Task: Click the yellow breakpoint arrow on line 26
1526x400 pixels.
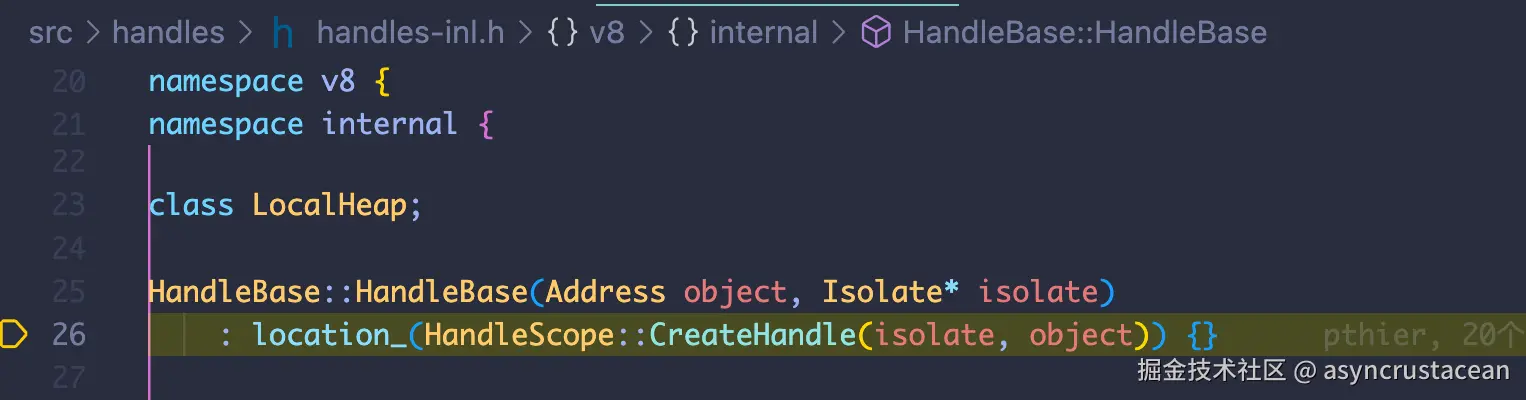Action: coord(15,334)
